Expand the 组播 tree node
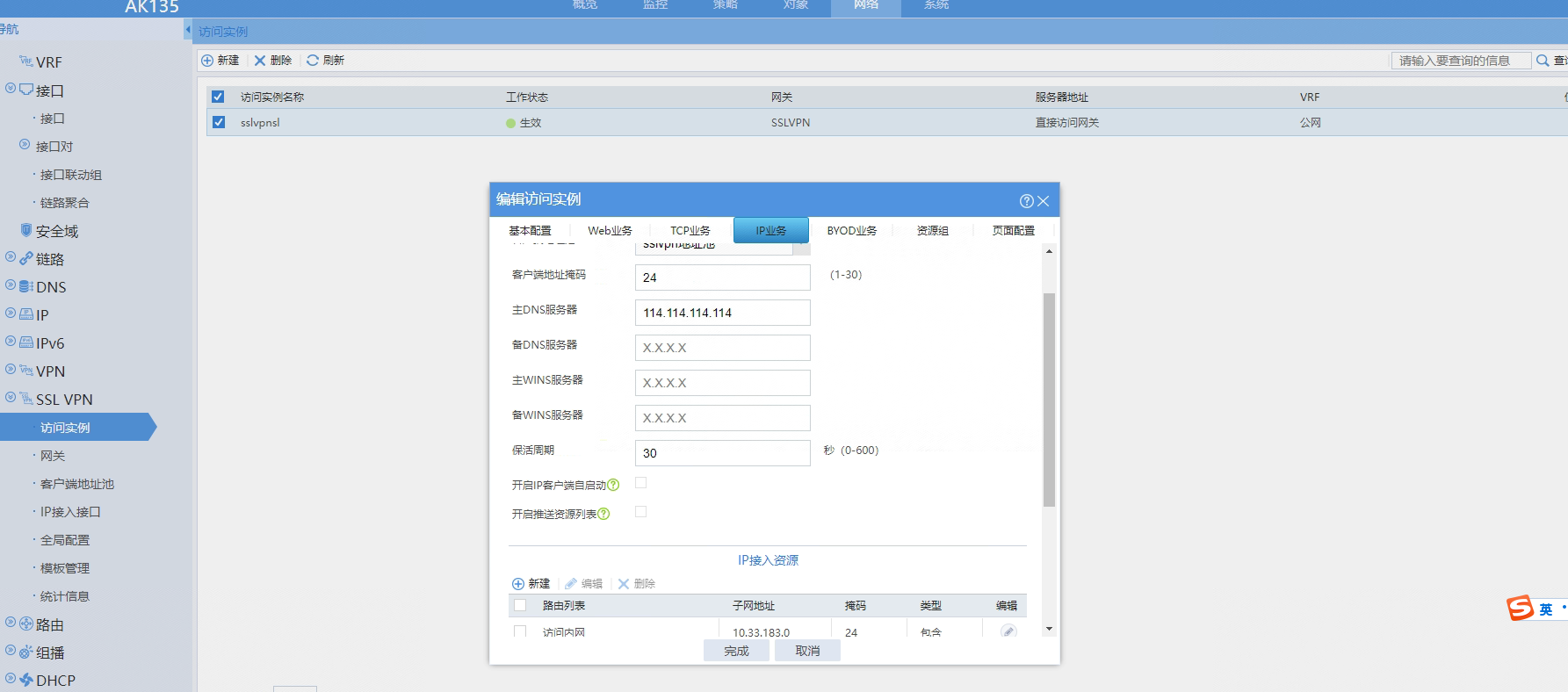 11,652
